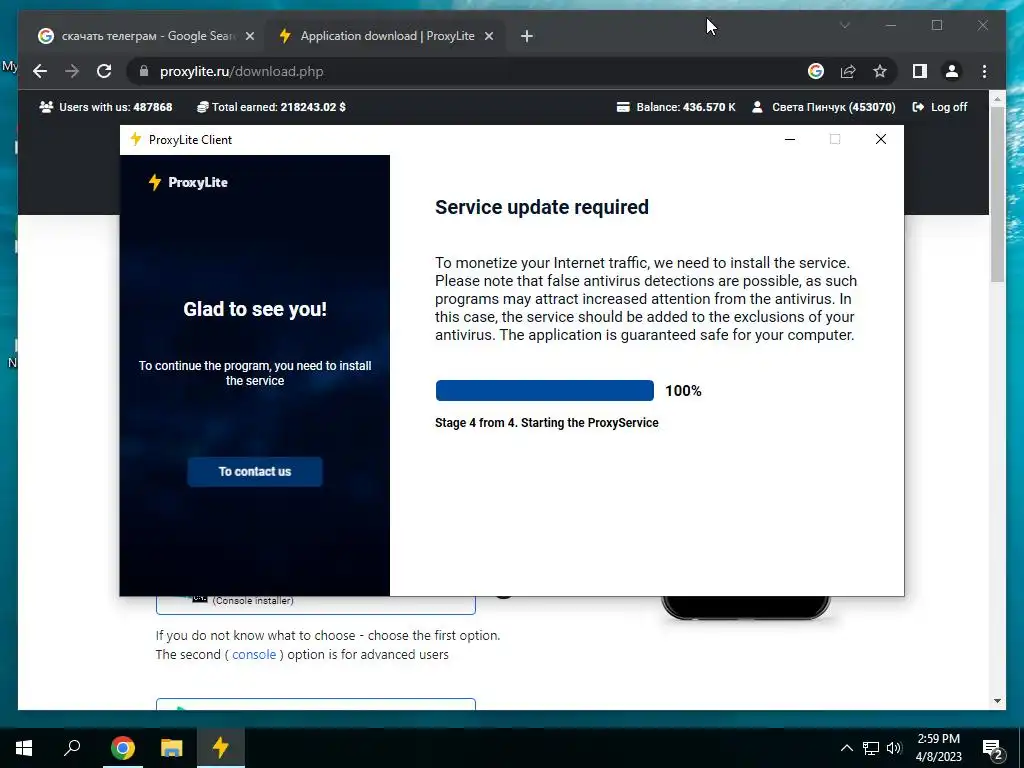
Task: Click the Total earned amount
Action: click(271, 107)
